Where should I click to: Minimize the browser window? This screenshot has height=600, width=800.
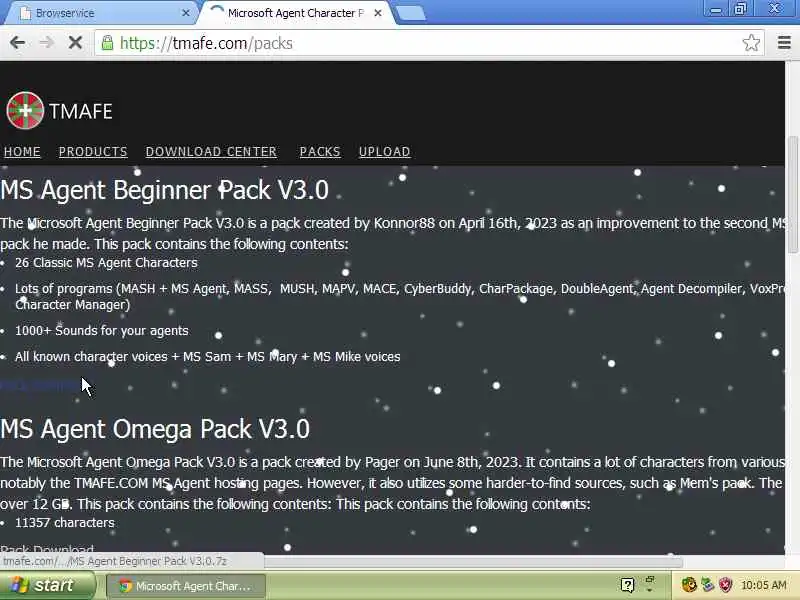(716, 9)
